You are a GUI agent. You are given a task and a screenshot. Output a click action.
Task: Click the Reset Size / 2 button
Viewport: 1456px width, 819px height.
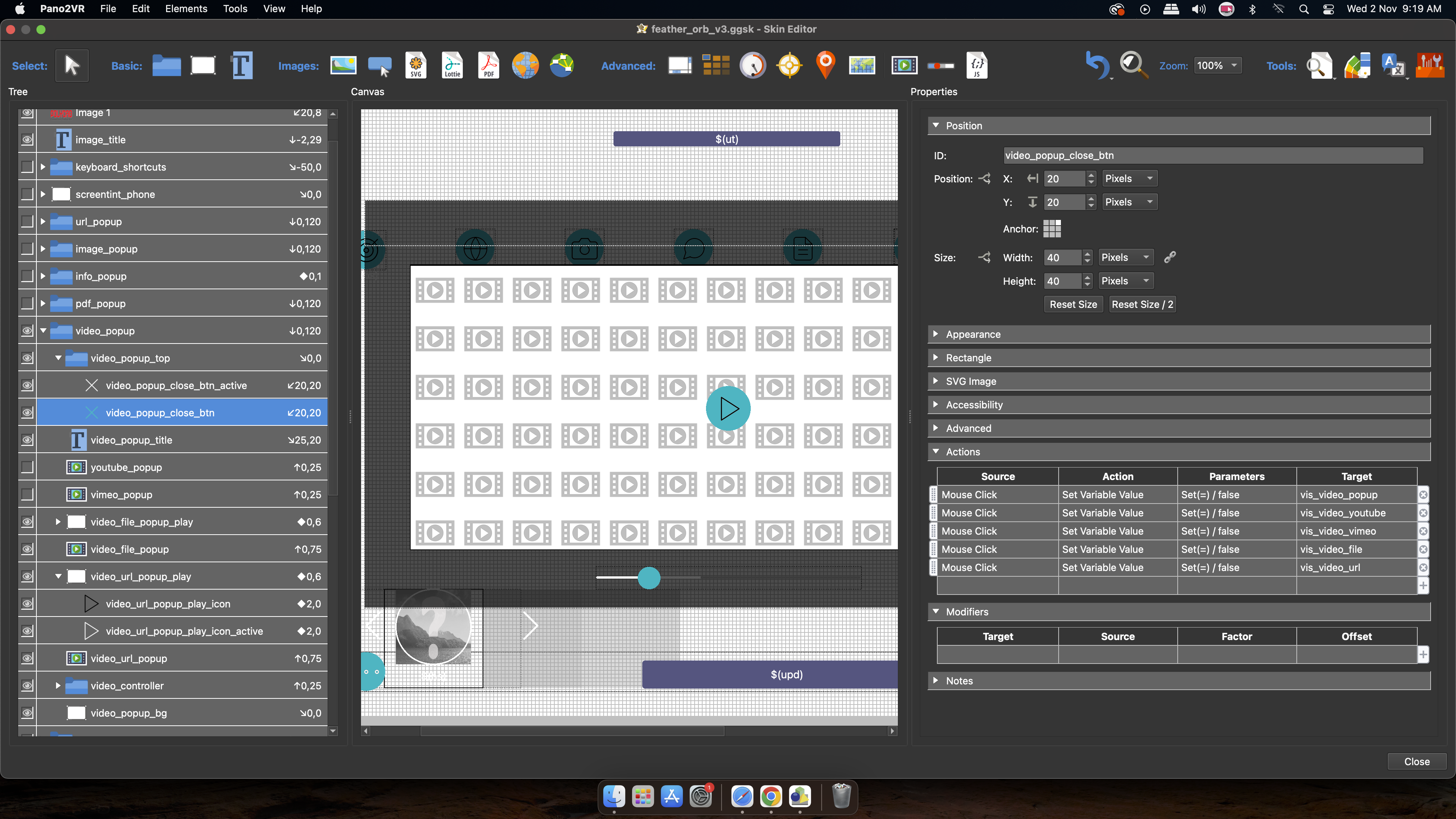(1142, 304)
